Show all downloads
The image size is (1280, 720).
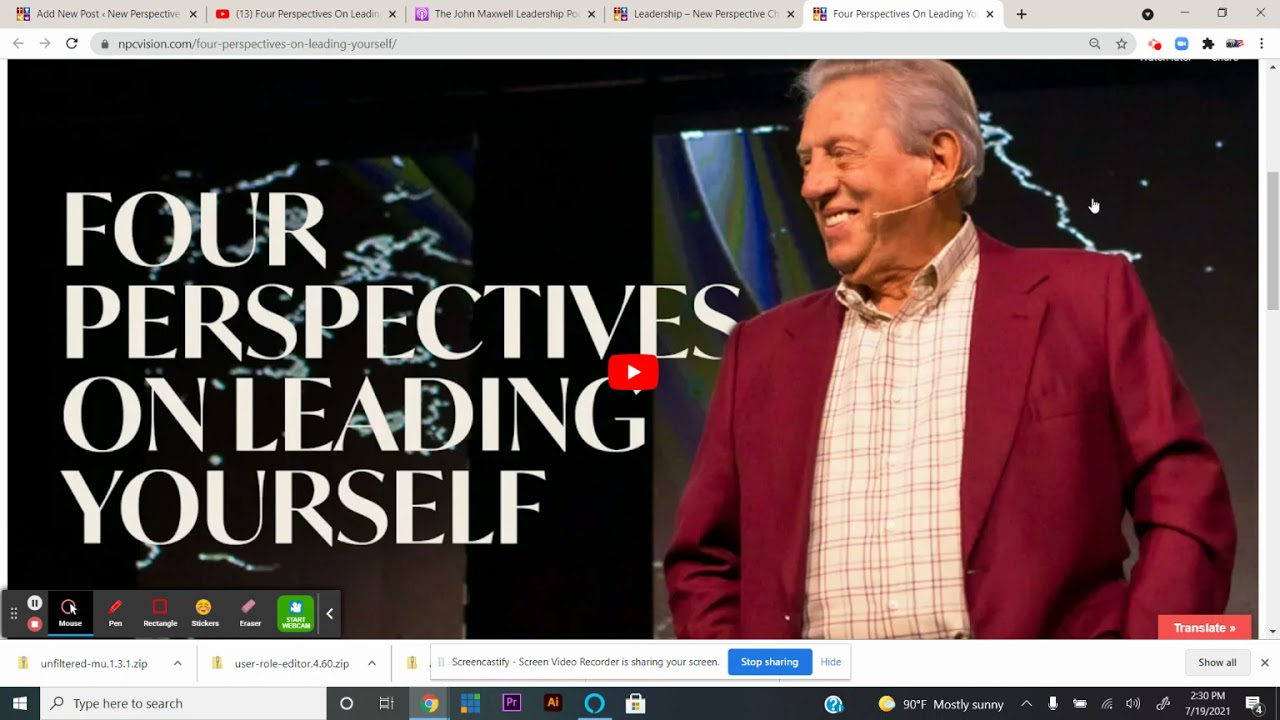(1217, 662)
